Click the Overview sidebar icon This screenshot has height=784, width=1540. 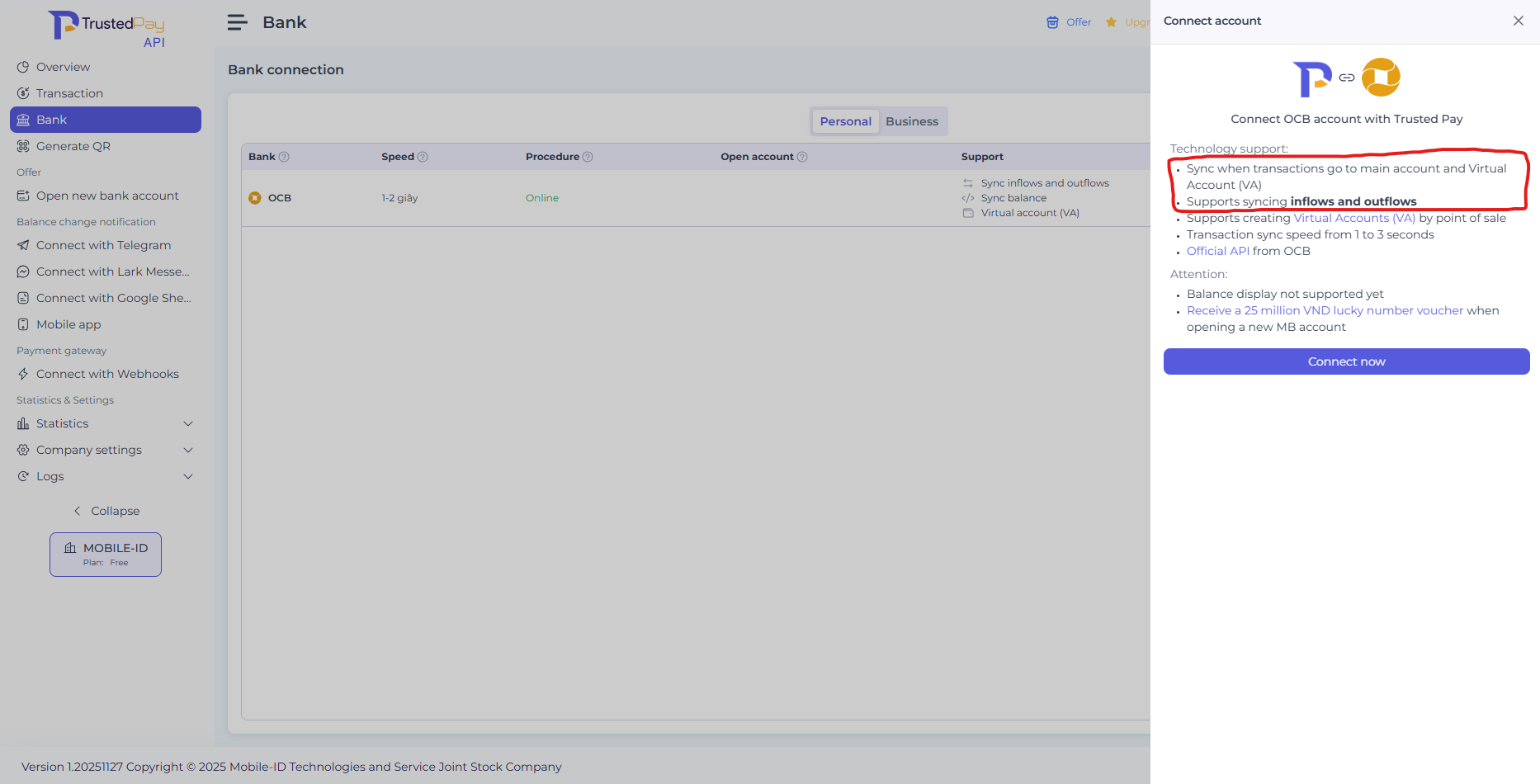[x=23, y=67]
